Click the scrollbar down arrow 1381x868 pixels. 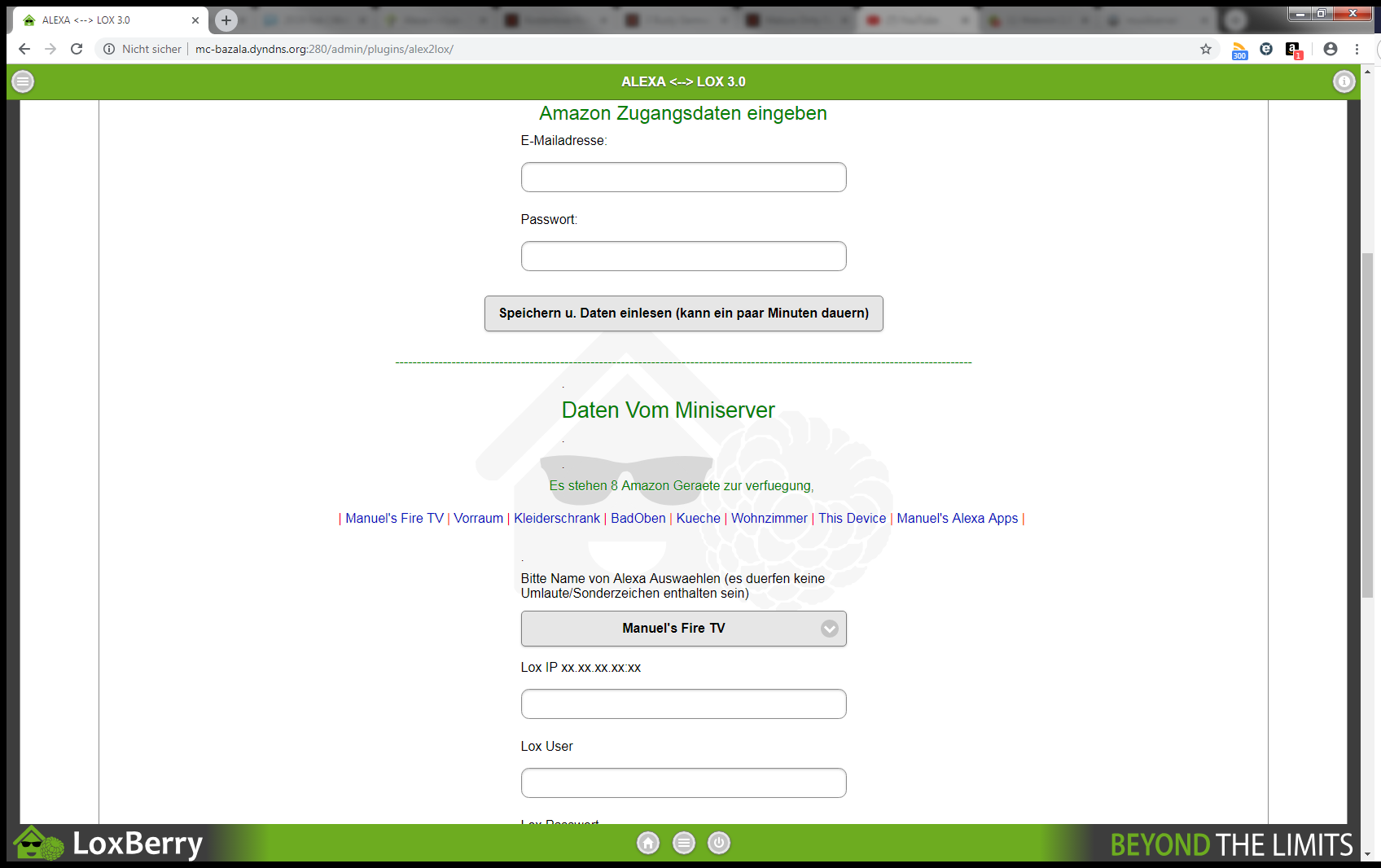(x=1367, y=854)
